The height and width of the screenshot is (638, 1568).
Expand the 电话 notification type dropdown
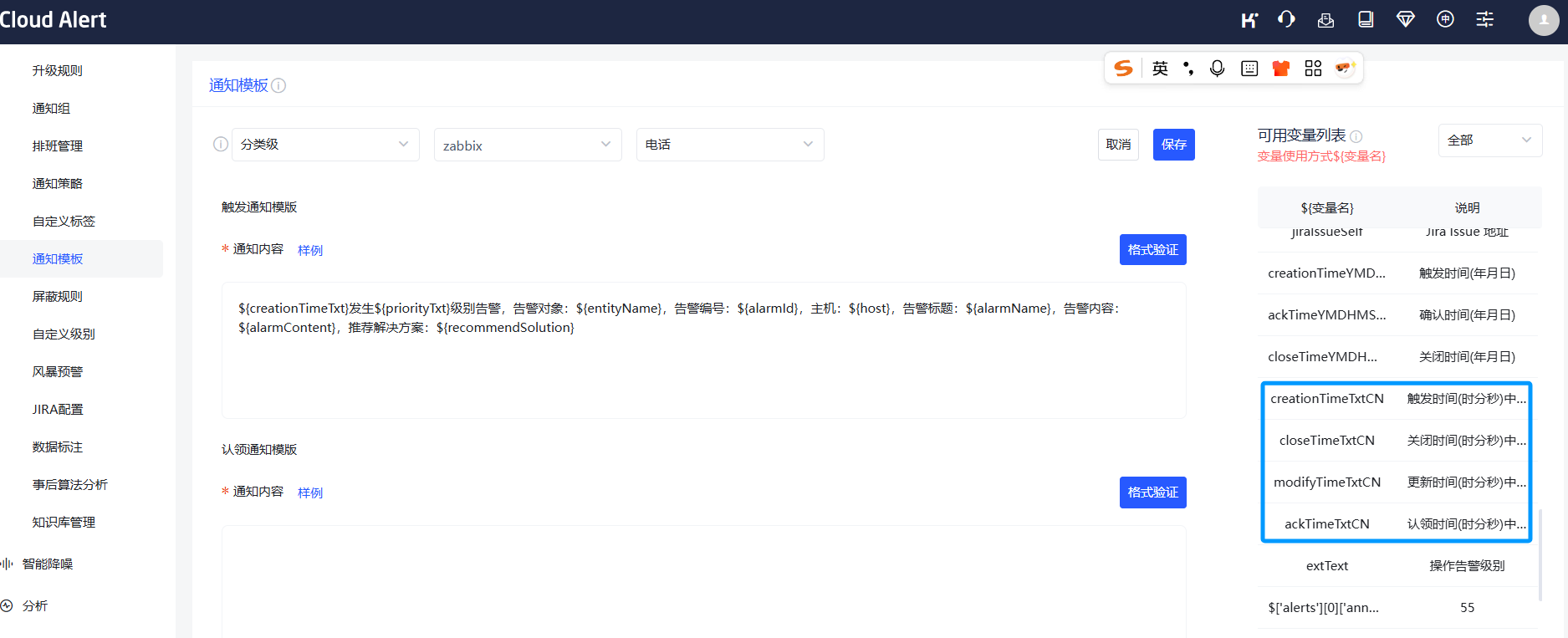(730, 145)
